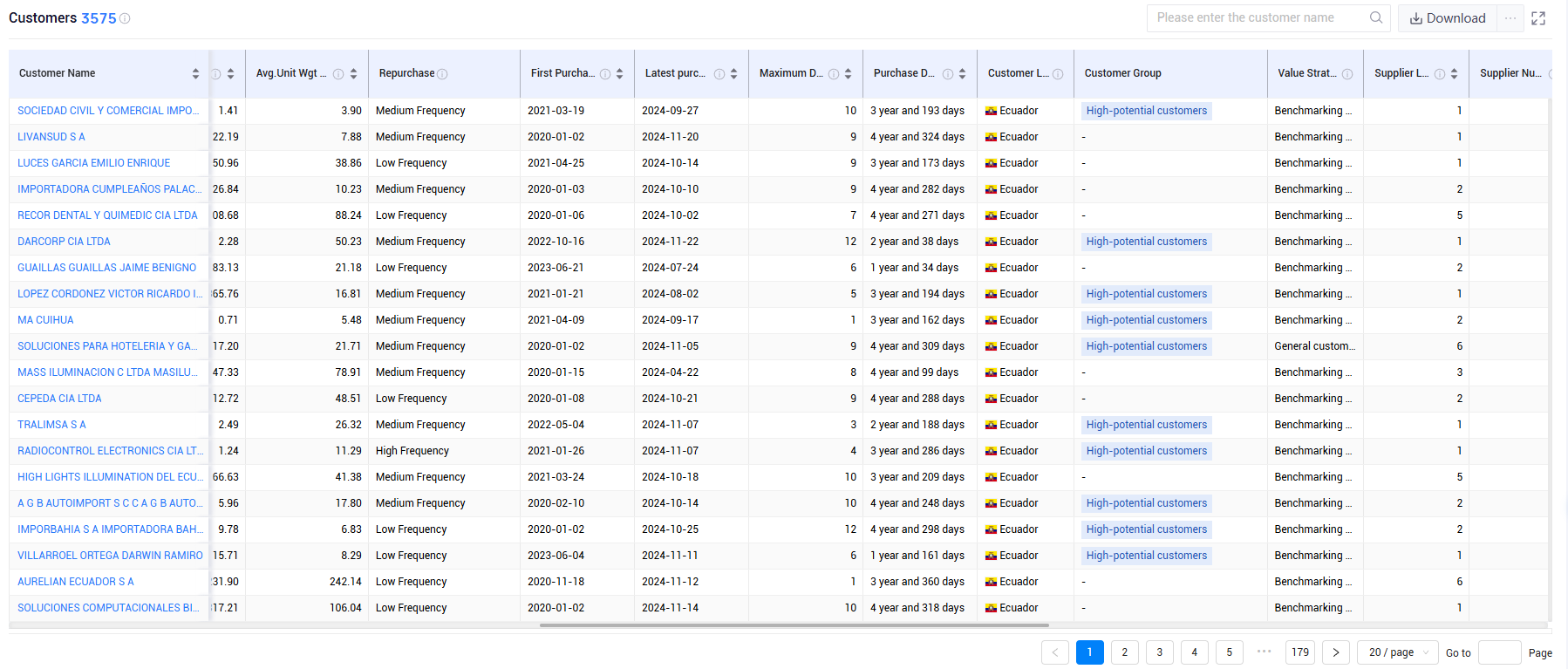Open customer LOPEZ CORDONEZ VICTOR RICARDO
Image resolution: width=1568 pixels, height=669 pixels.
(110, 294)
